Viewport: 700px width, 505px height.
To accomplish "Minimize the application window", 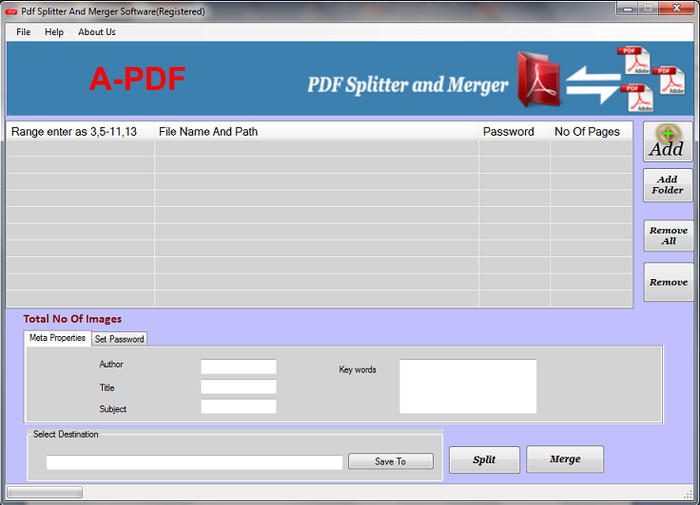I will (627, 8).
